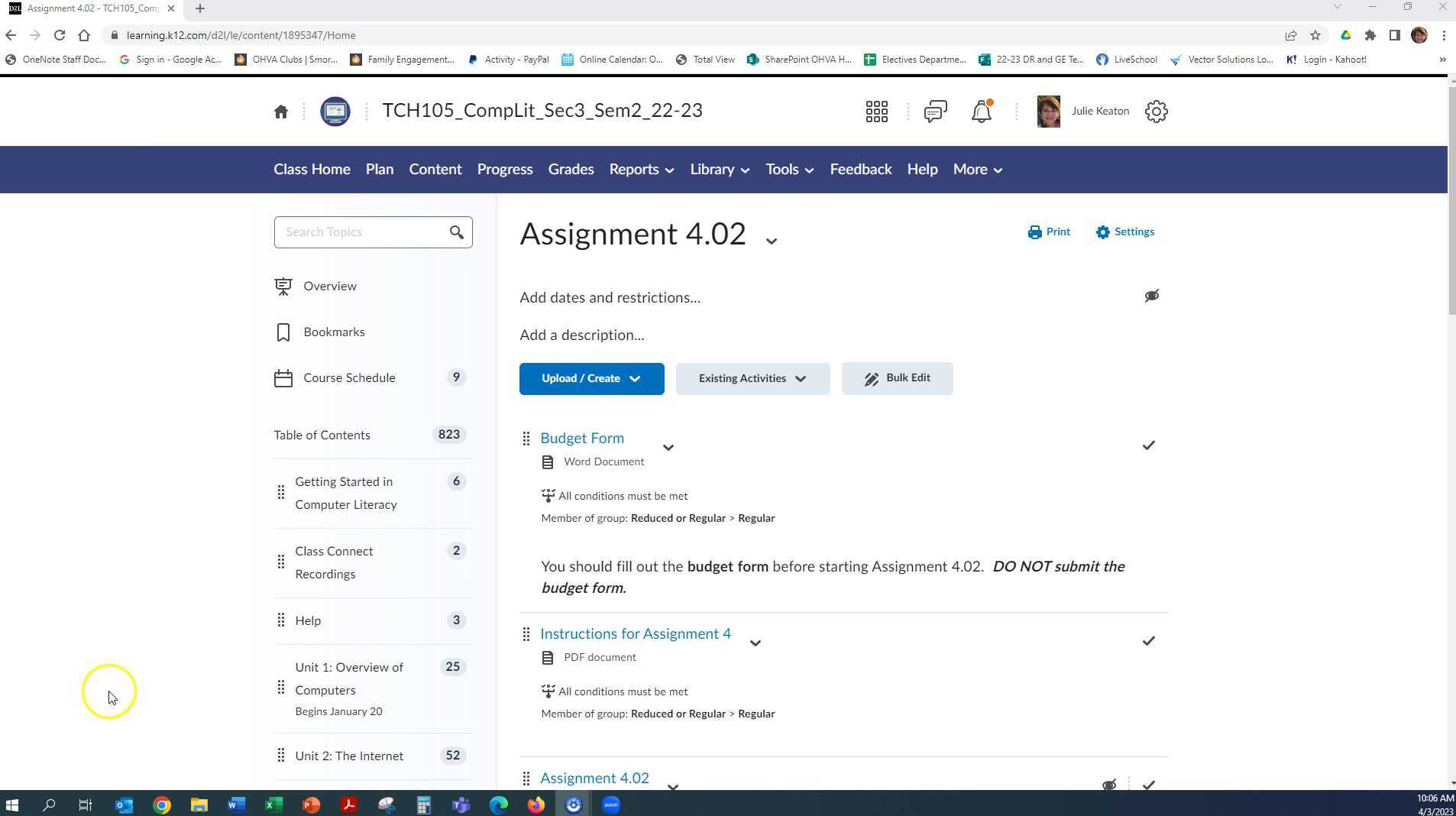
Task: Click the Zoom icon in the taskbar
Action: tap(610, 805)
